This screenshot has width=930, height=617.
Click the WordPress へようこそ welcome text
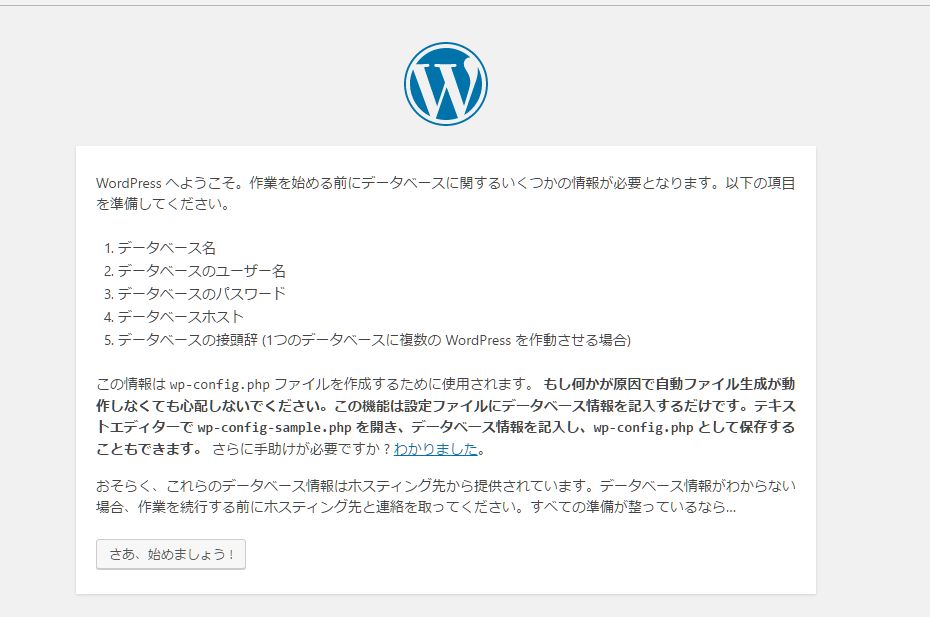point(168,183)
